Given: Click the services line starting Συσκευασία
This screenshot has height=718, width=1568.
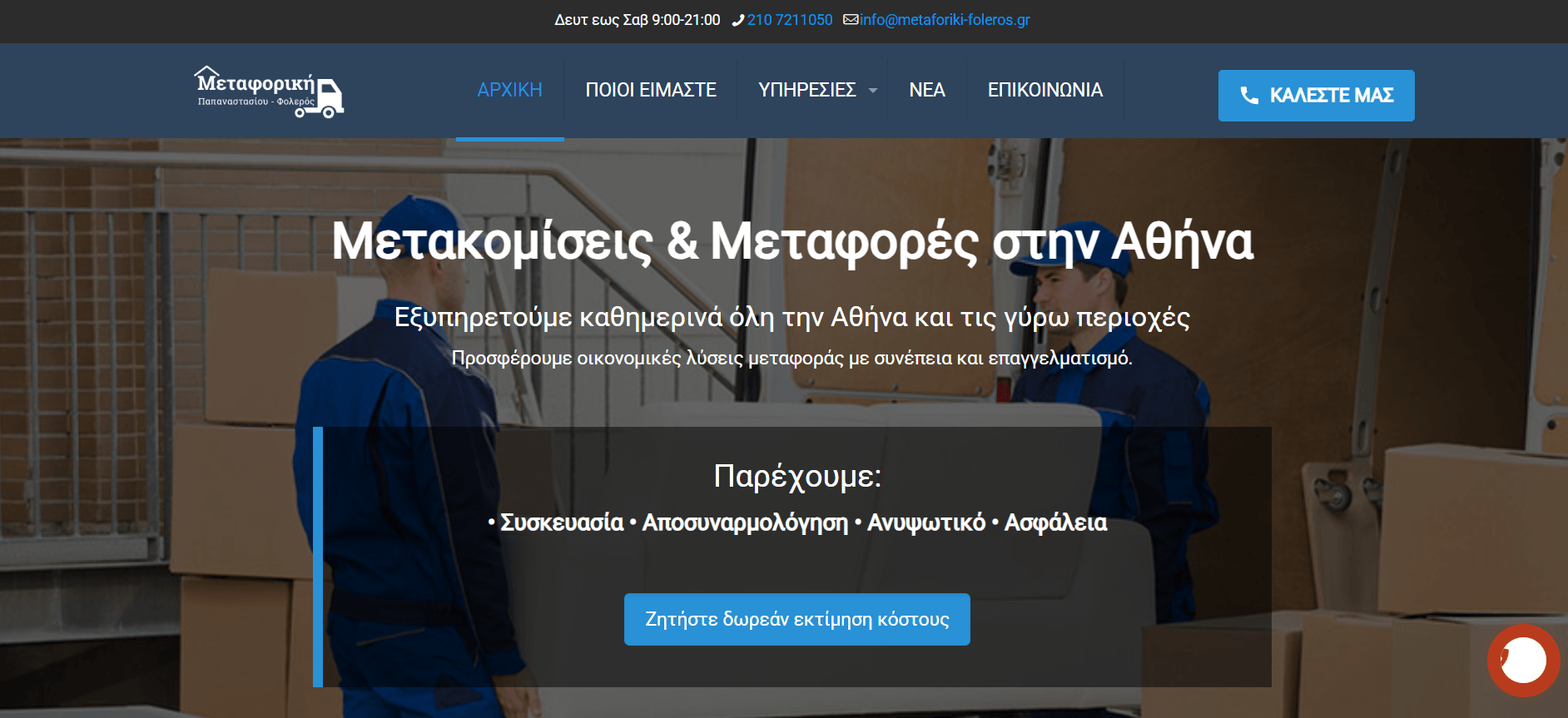Looking at the screenshot, I should 797,522.
